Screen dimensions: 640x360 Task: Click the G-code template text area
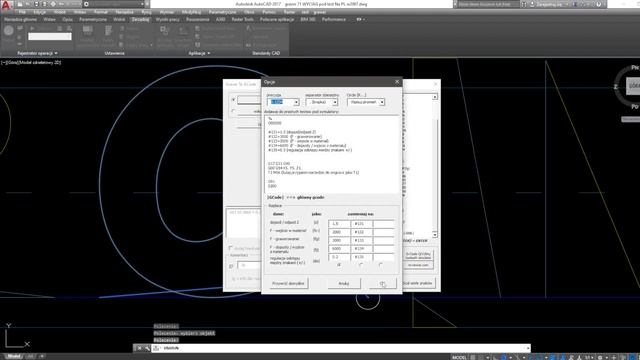pyautogui.click(x=332, y=154)
